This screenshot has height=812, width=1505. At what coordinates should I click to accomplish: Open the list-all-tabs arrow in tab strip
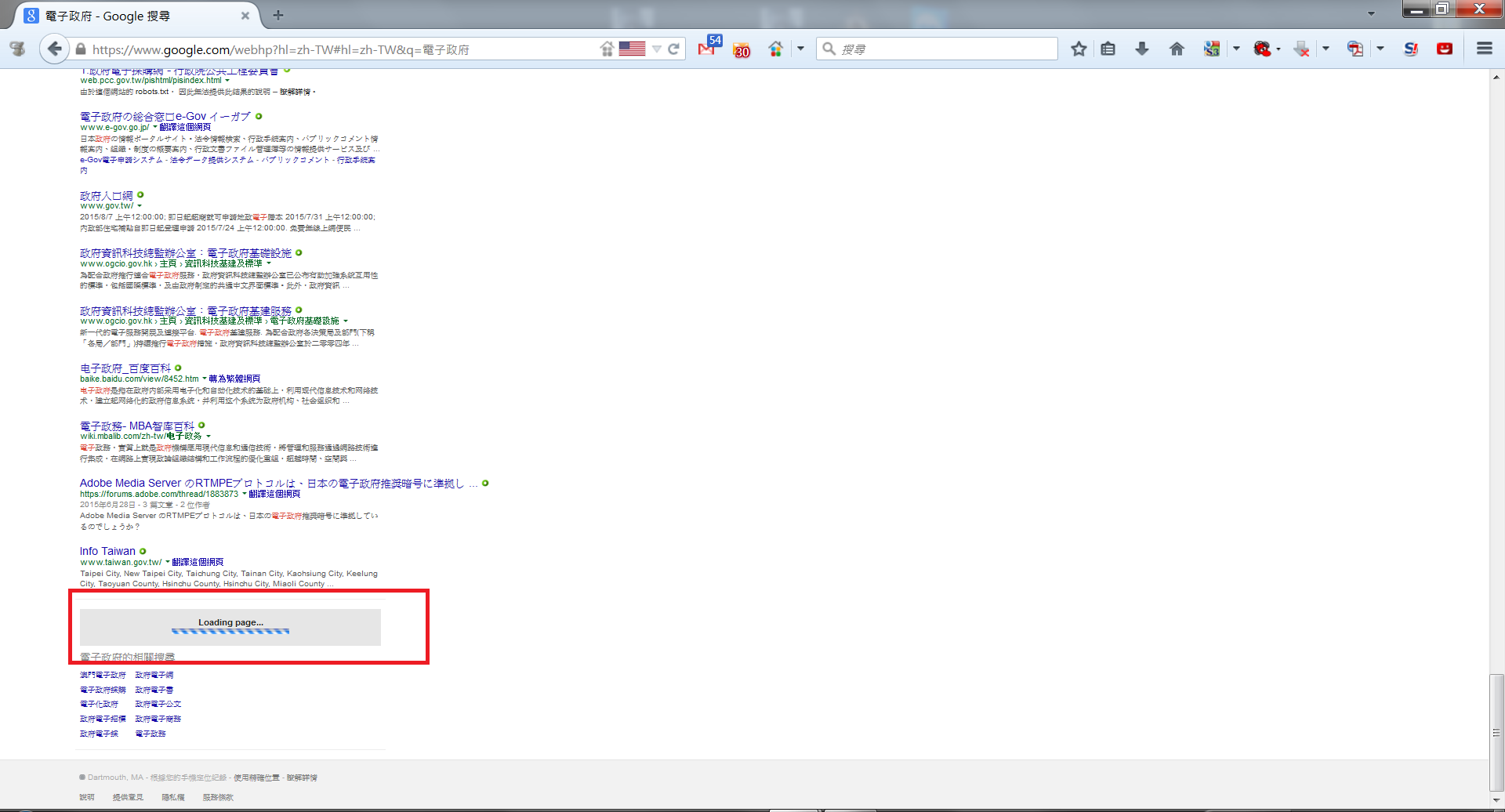[x=1371, y=13]
